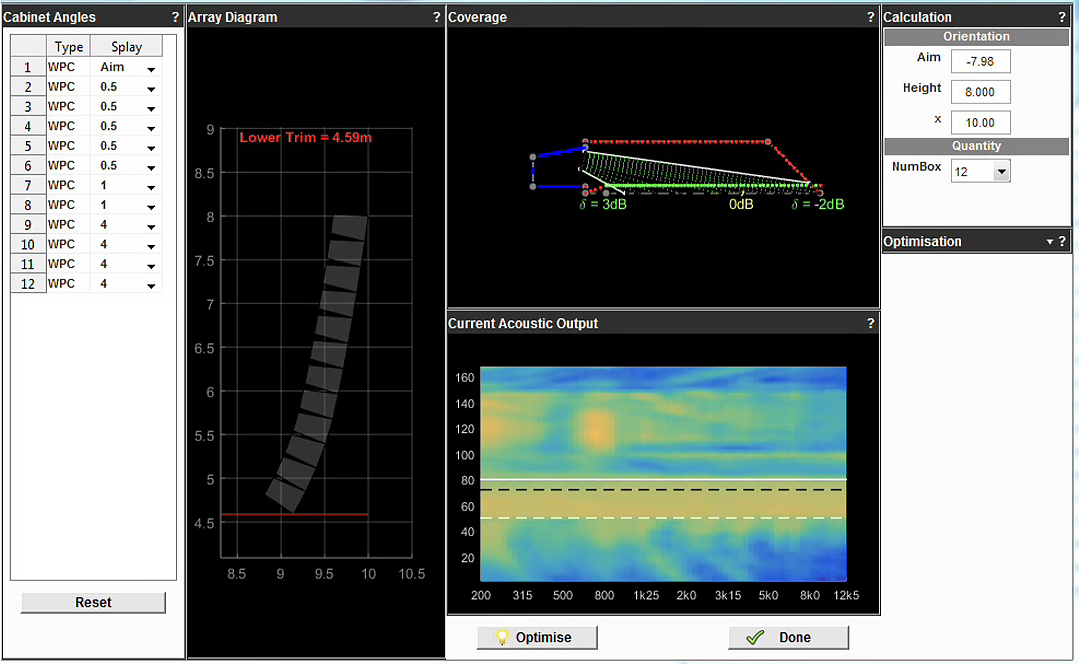The image size is (1080, 664).
Task: Open splay dropdown for cabinet 12
Action: click(x=151, y=286)
